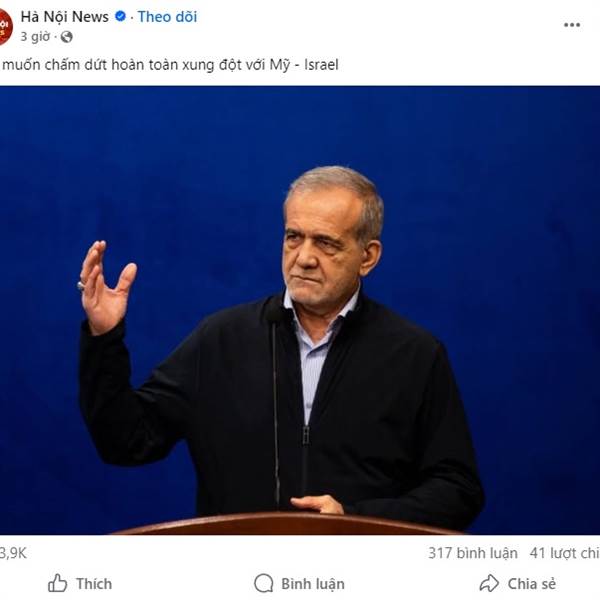The width and height of the screenshot is (600, 600).
Task: Open the post photo of the speaker
Action: (x=300, y=310)
